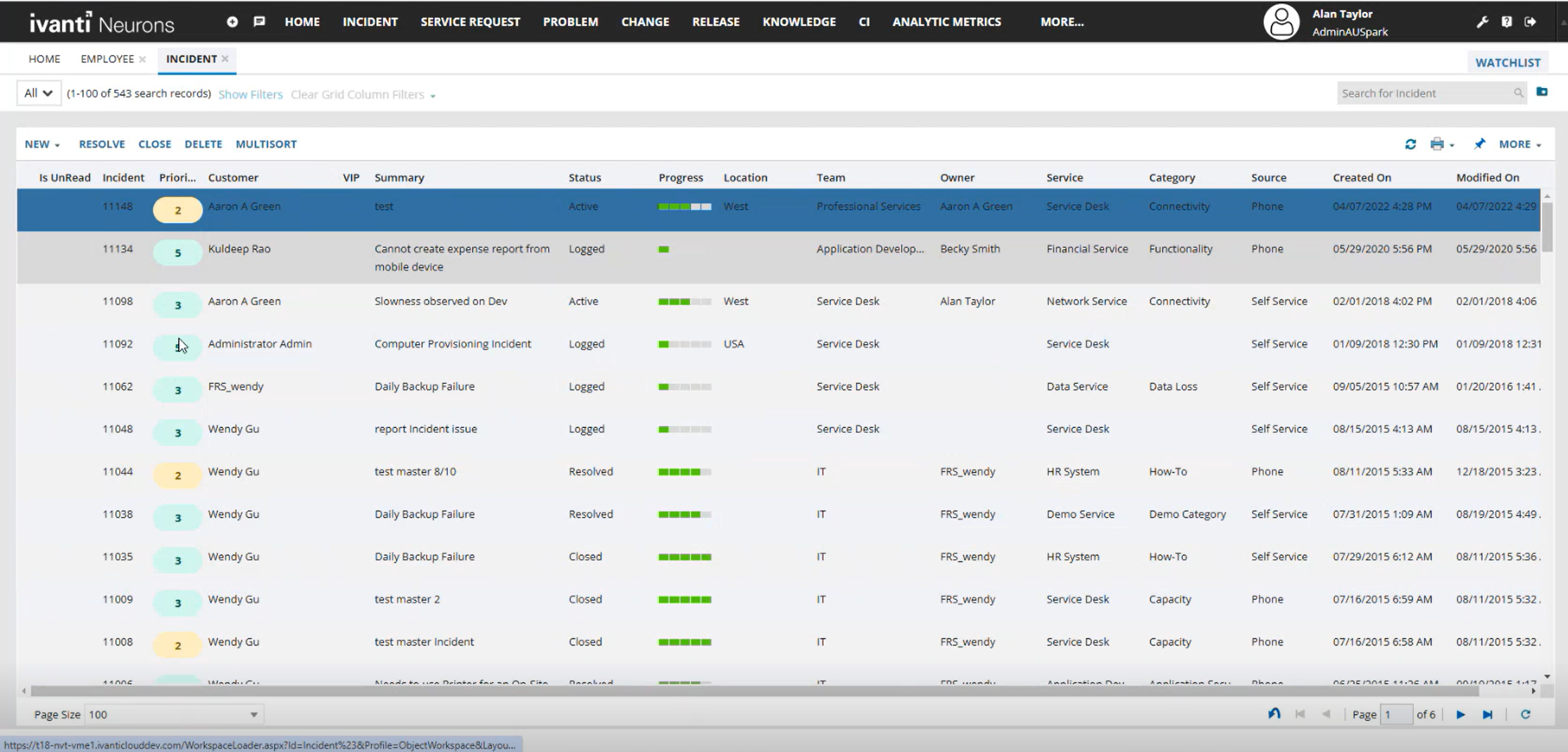
Task: Click the RESOLVE button
Action: [102, 144]
